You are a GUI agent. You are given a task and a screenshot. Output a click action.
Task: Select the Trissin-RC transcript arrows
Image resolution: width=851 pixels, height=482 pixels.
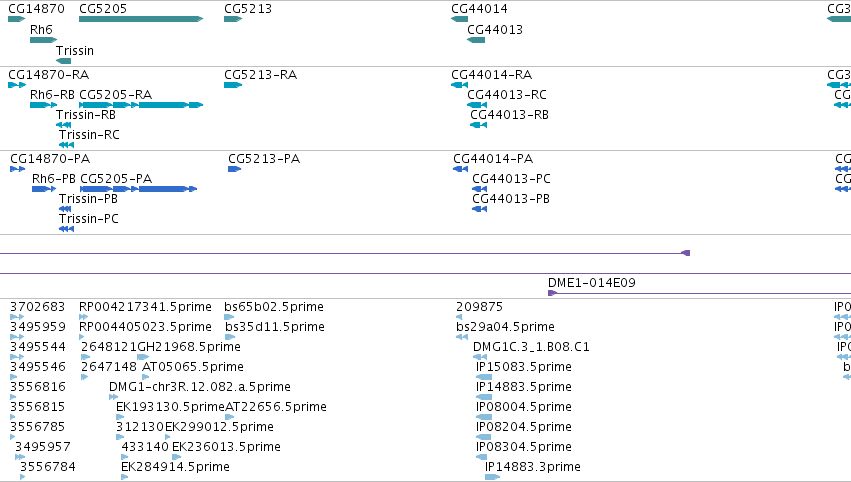pyautogui.click(x=66, y=145)
